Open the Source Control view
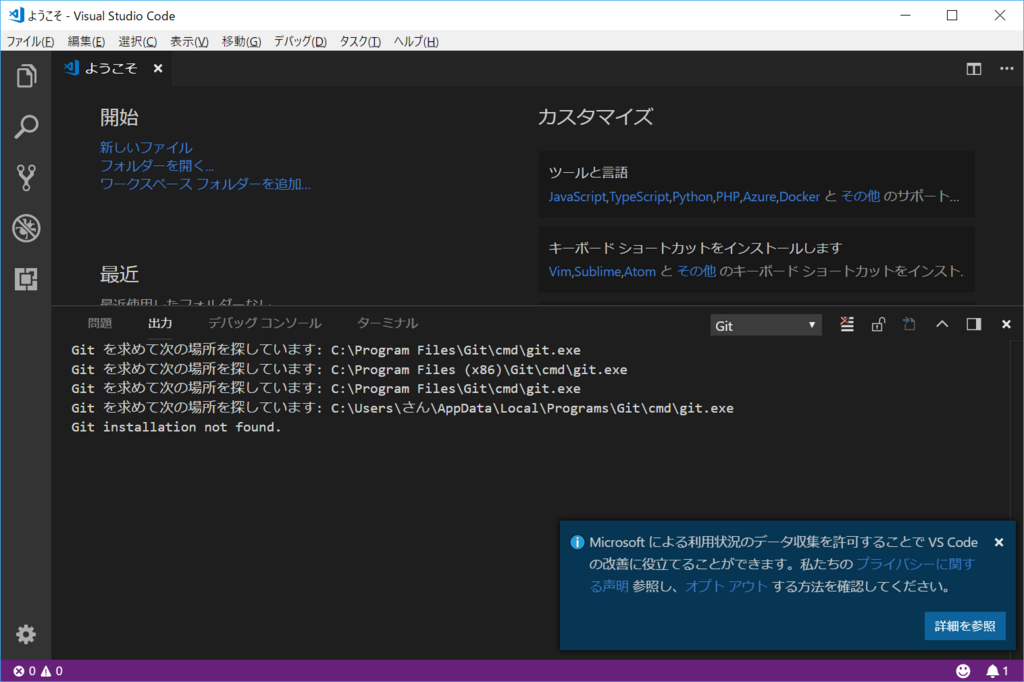This screenshot has width=1024, height=682. coord(26,177)
